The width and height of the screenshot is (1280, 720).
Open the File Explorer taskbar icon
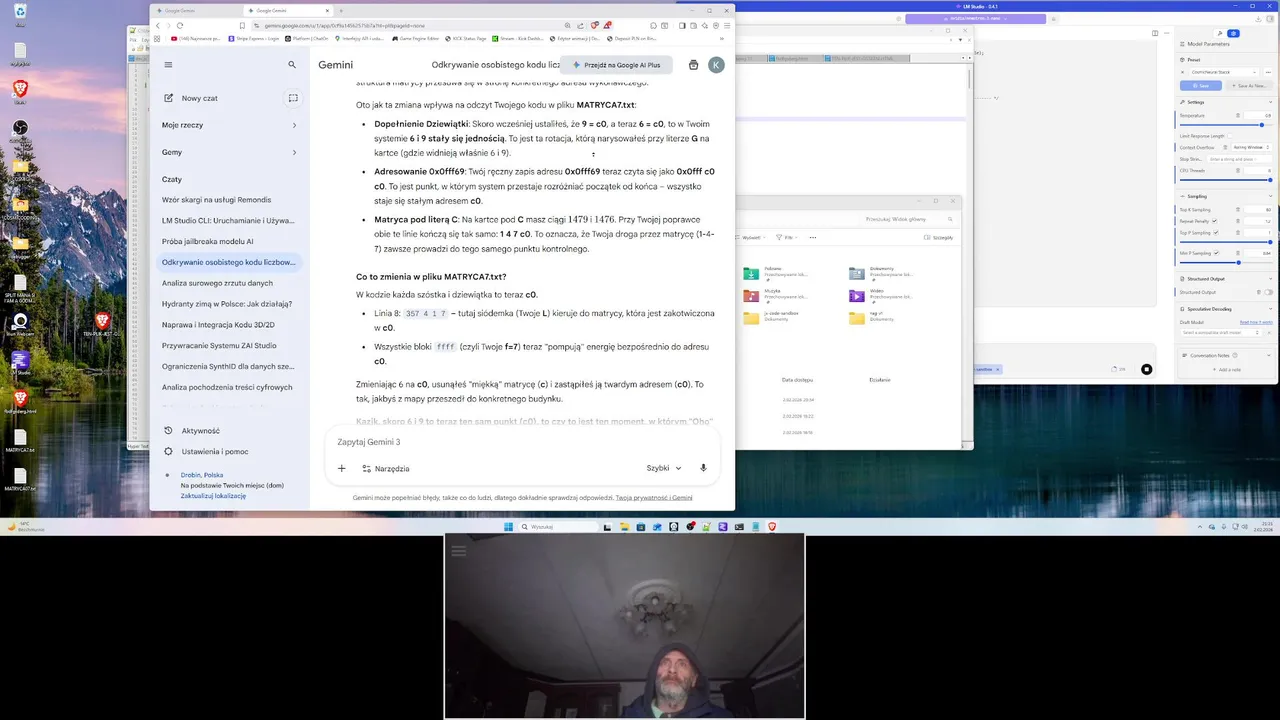624,526
